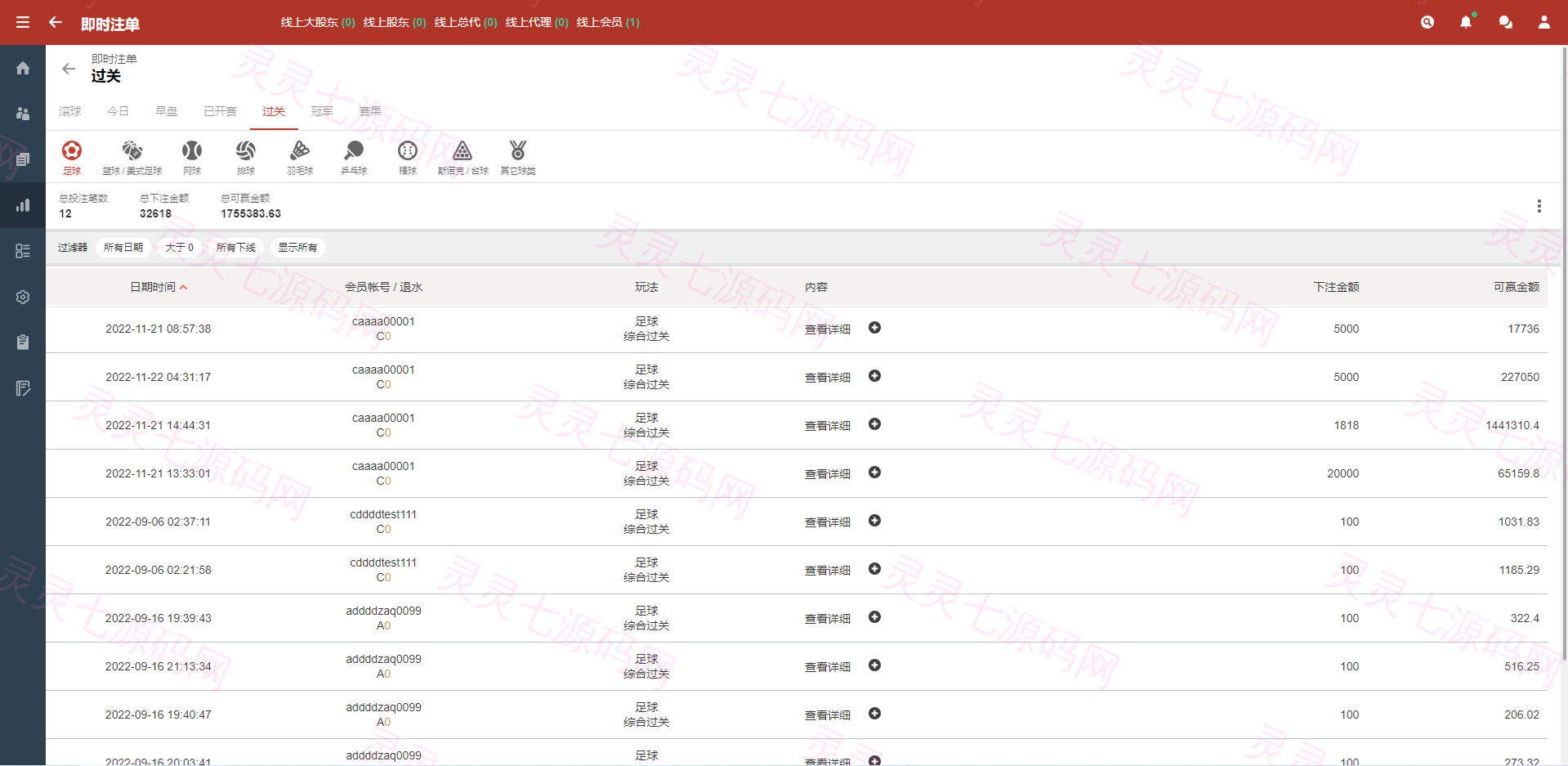Open the 大于 0 amount filter
Image resolution: width=1568 pixels, height=766 pixels.
point(180,248)
